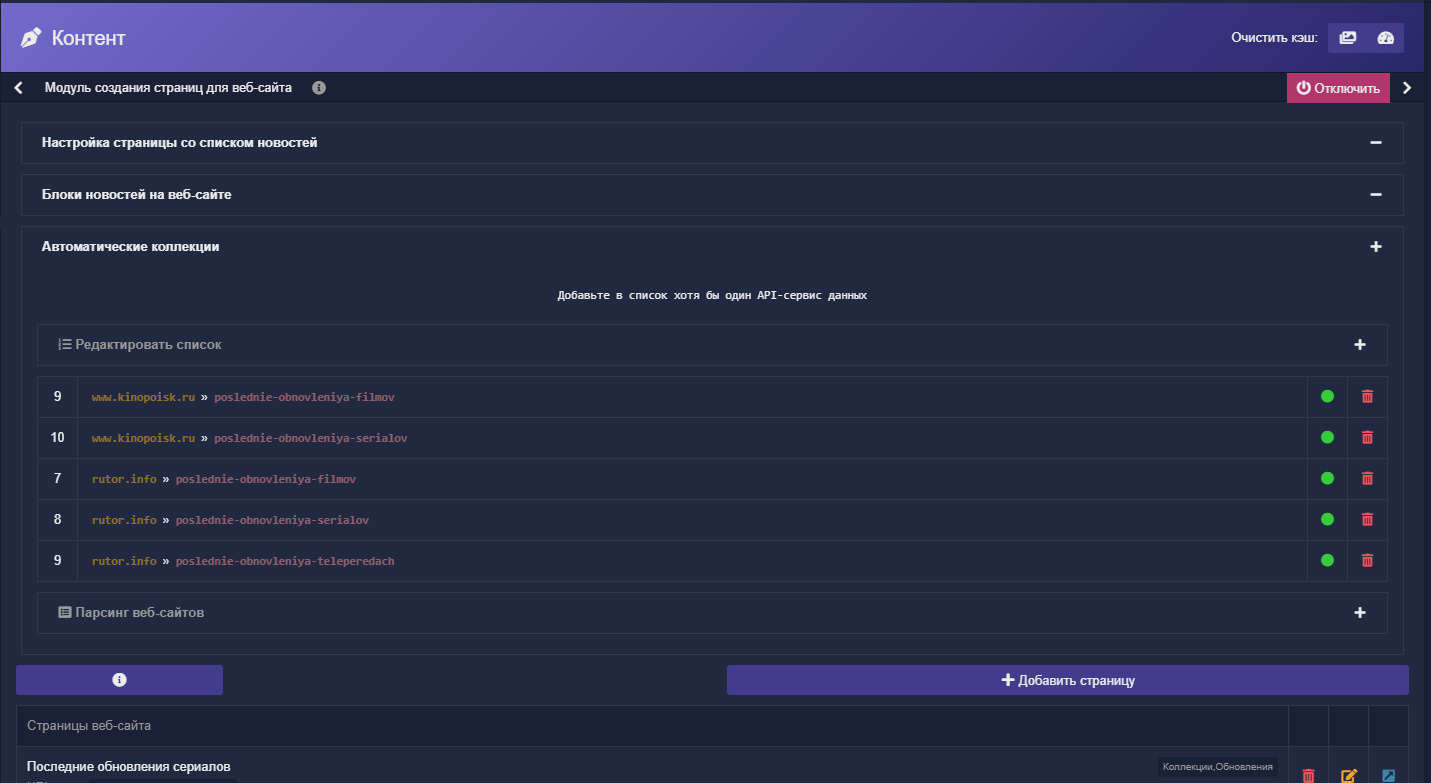Viewport: 1431px width, 783px height.
Task: Expand the Автоматические коллекции section
Action: [1376, 247]
